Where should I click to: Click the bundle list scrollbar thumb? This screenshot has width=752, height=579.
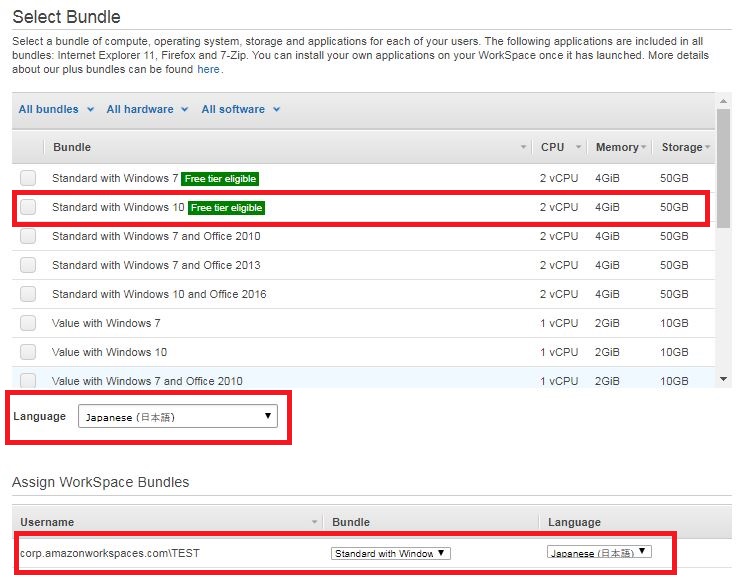click(x=723, y=168)
